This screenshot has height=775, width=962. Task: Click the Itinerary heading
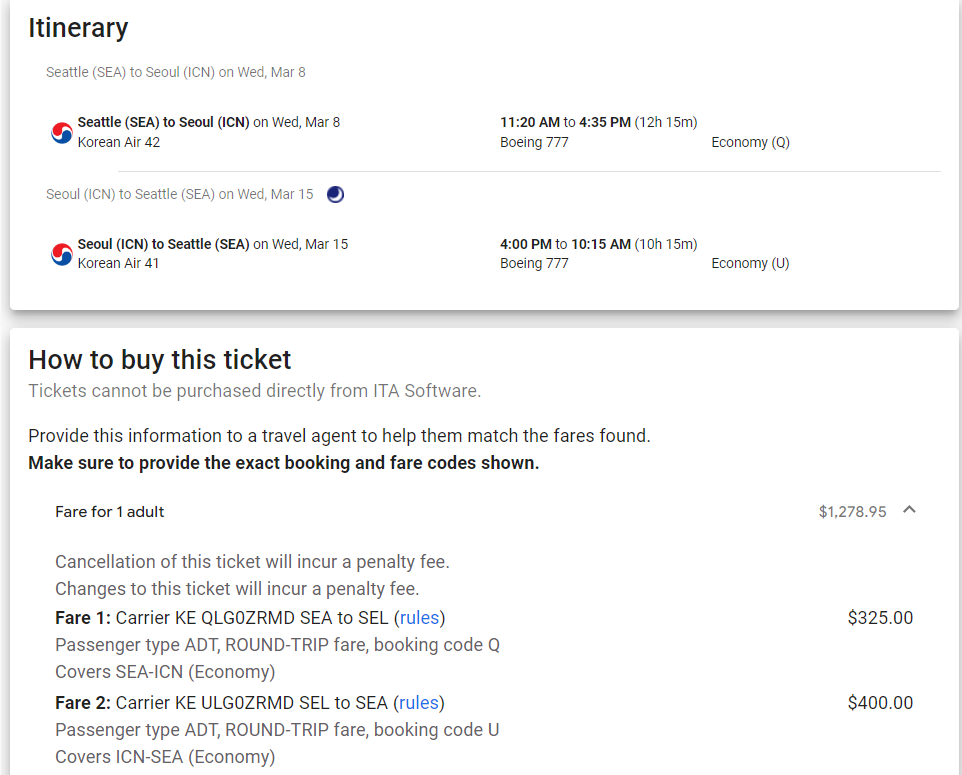pos(78,28)
